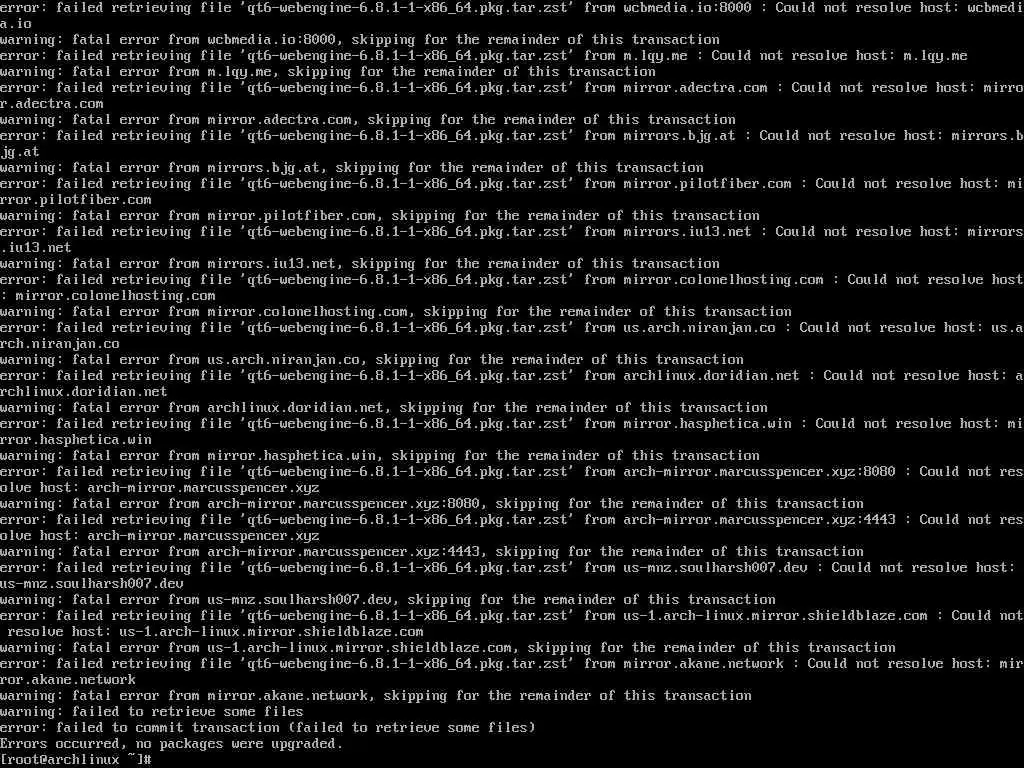This screenshot has height=768, width=1024.
Task: Click the 'warning: failed to retrieve some files' line
Action: coord(152,711)
